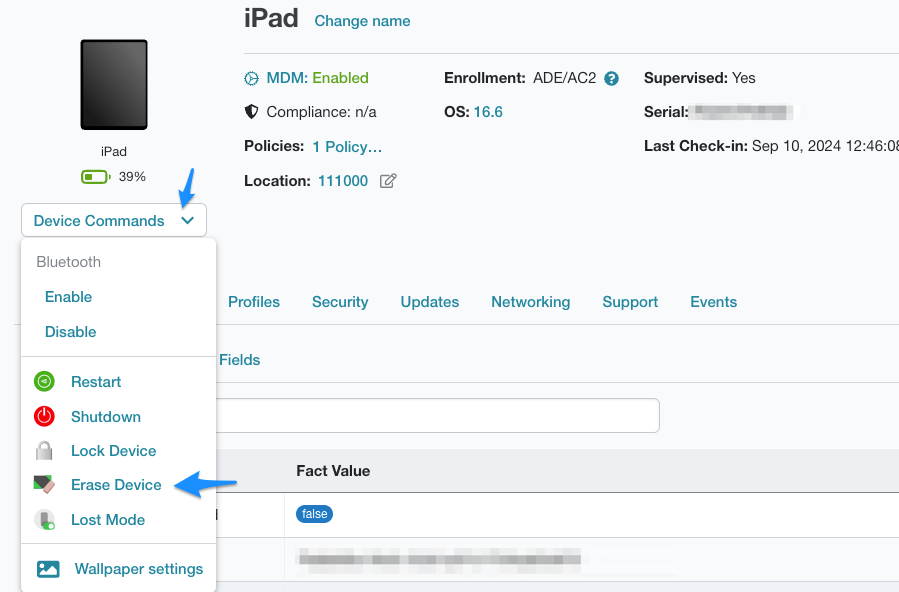Click the iPad device title heading
Image resolution: width=899 pixels, height=592 pixels.
[x=271, y=18]
